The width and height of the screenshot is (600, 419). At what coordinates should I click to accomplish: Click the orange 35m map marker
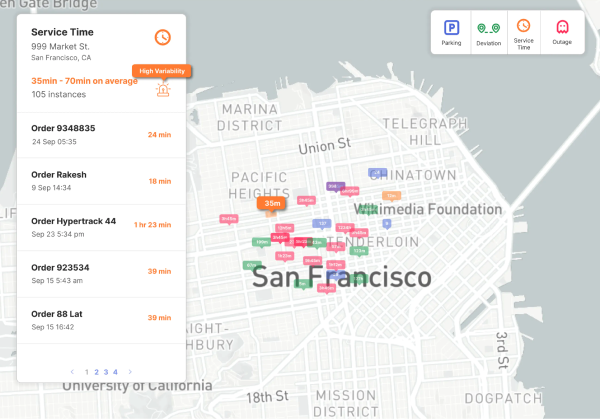(271, 203)
